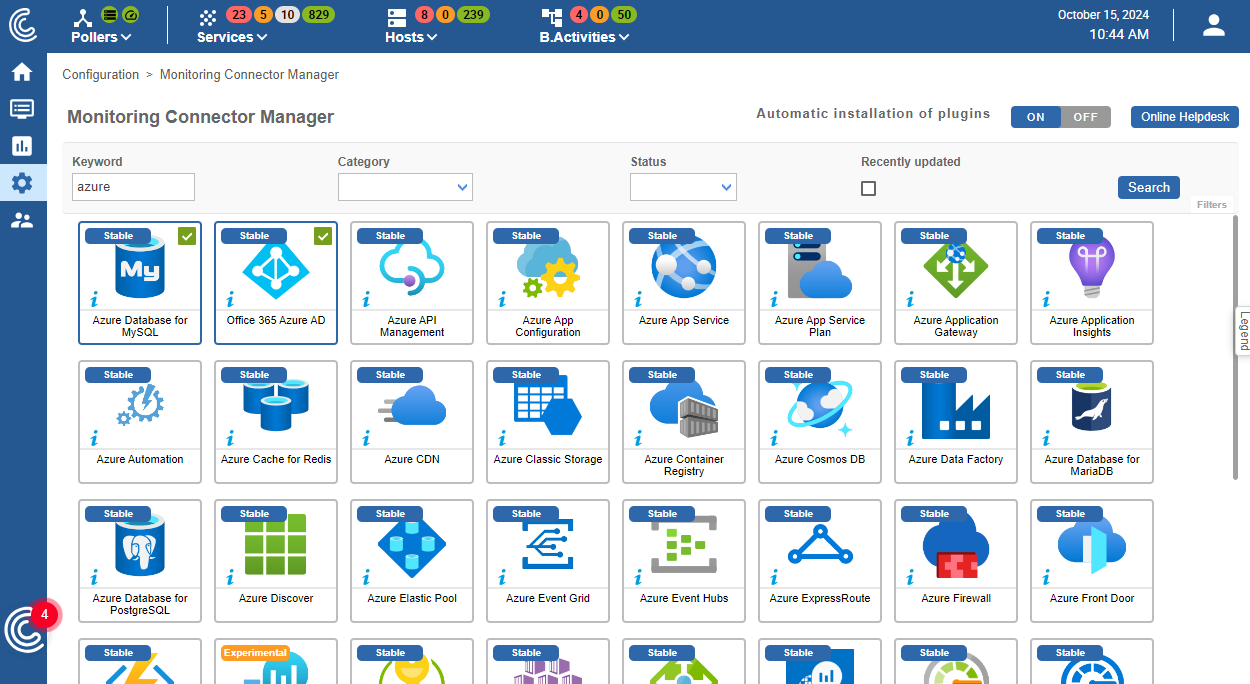Image resolution: width=1250 pixels, height=684 pixels.
Task: Click the Search button
Action: pyautogui.click(x=1148, y=187)
